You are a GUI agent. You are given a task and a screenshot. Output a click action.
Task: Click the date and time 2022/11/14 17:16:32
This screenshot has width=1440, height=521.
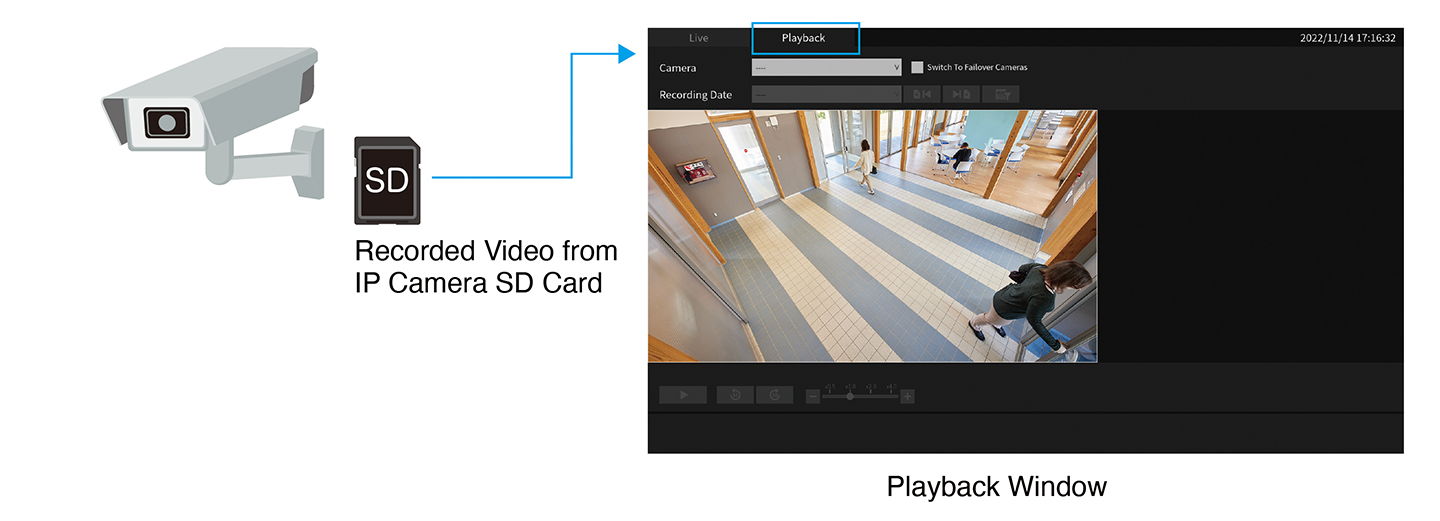1347,38
